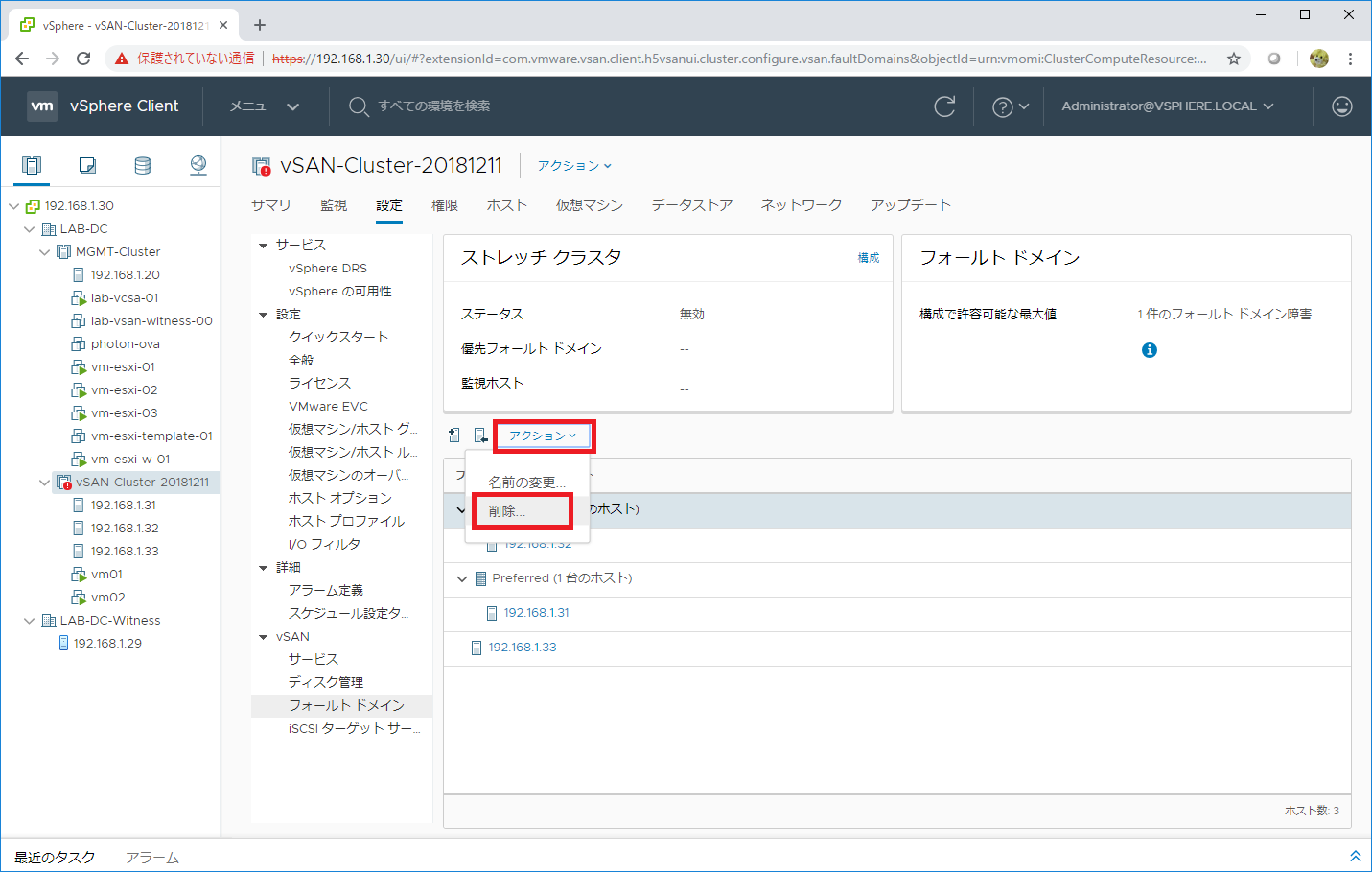This screenshot has width=1372, height=872.
Task: Select lab-vcsa-01 VM in tree
Action: pos(125,298)
